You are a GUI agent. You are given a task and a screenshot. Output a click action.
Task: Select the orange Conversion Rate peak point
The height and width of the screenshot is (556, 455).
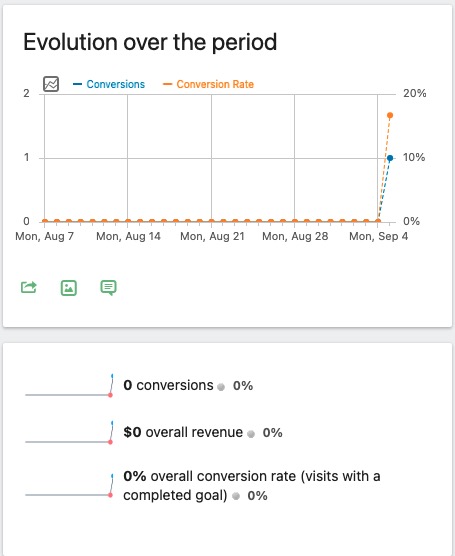(390, 115)
